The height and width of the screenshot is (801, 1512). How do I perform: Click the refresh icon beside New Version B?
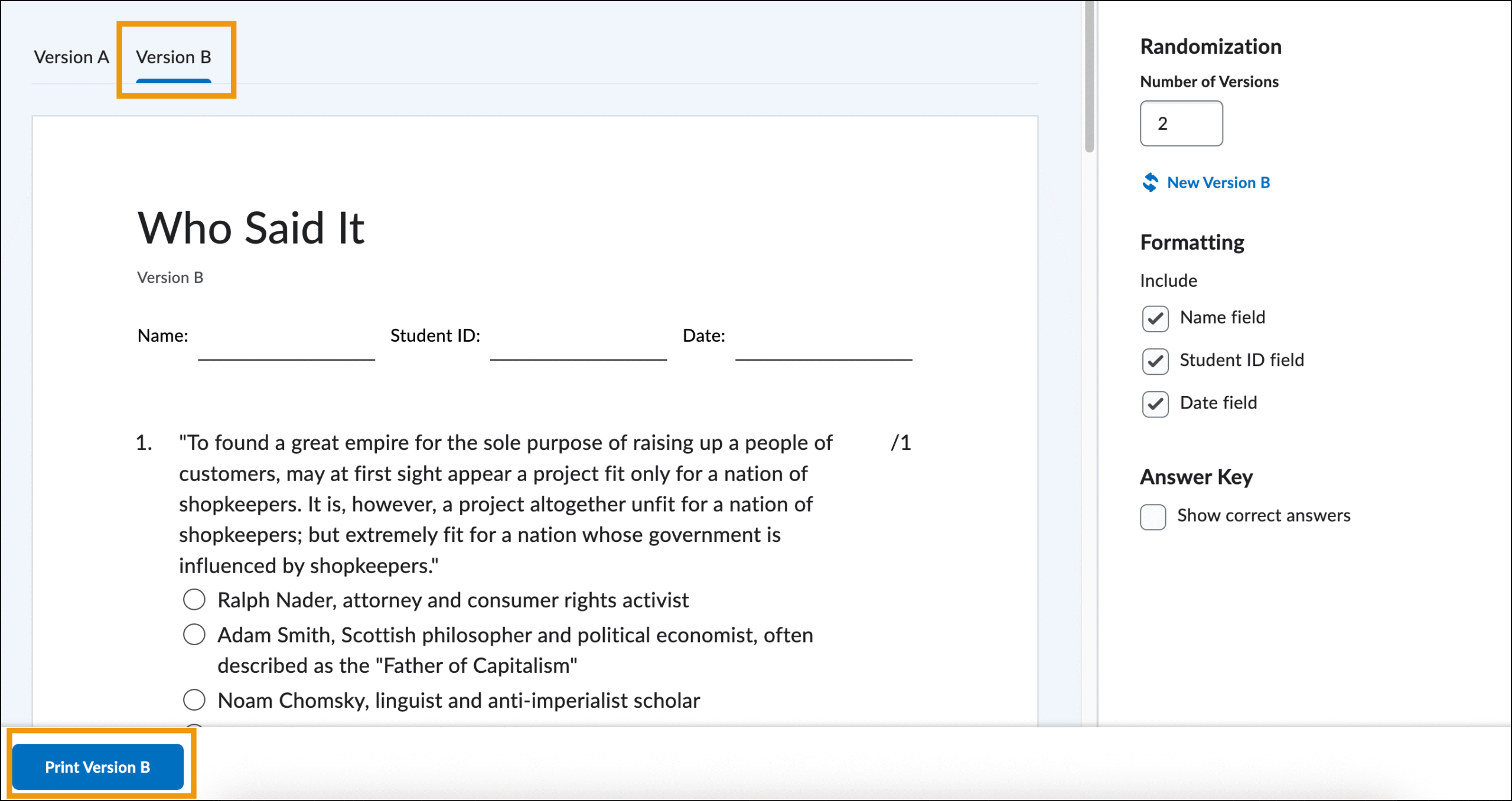[x=1150, y=182]
